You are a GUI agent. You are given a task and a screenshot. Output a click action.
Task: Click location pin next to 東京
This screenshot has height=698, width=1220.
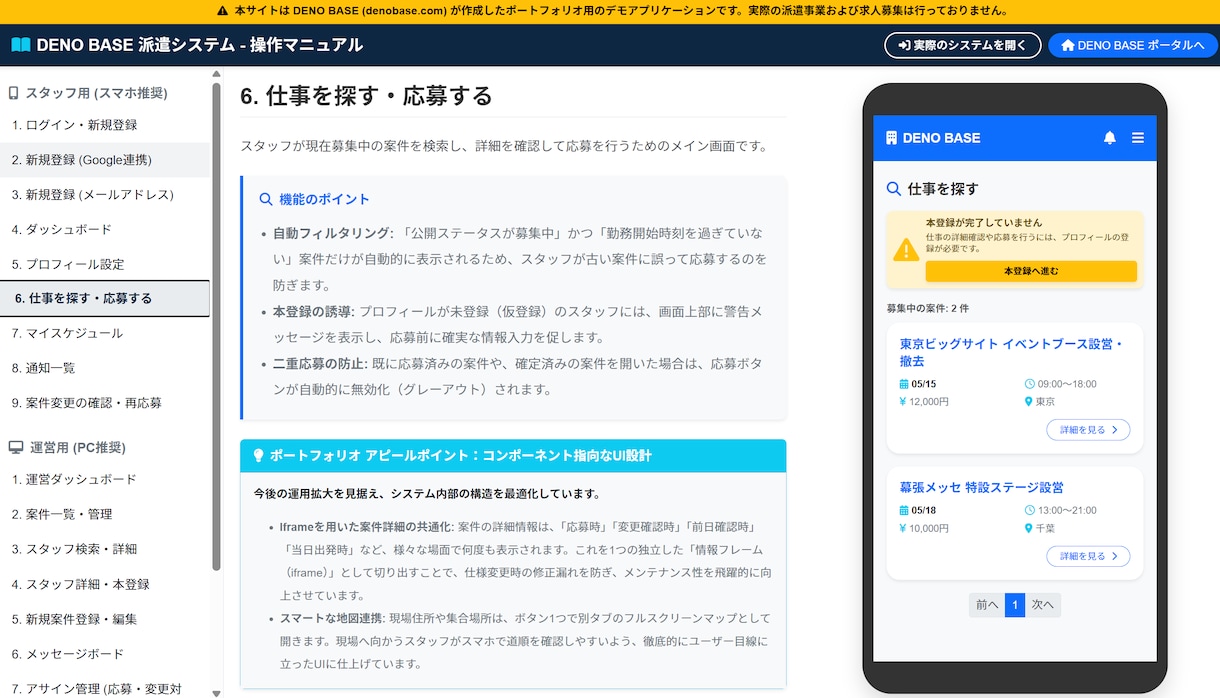point(1029,402)
